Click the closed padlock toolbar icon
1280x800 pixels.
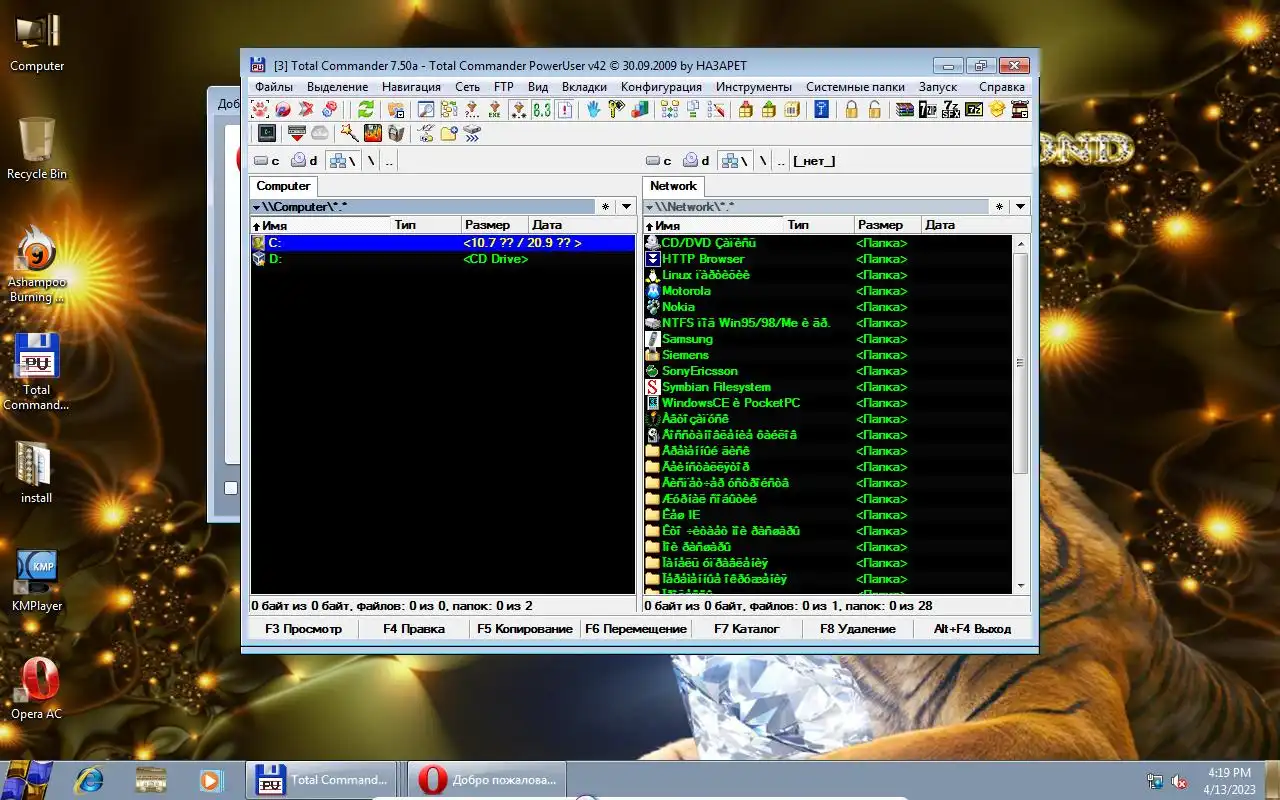[851, 109]
